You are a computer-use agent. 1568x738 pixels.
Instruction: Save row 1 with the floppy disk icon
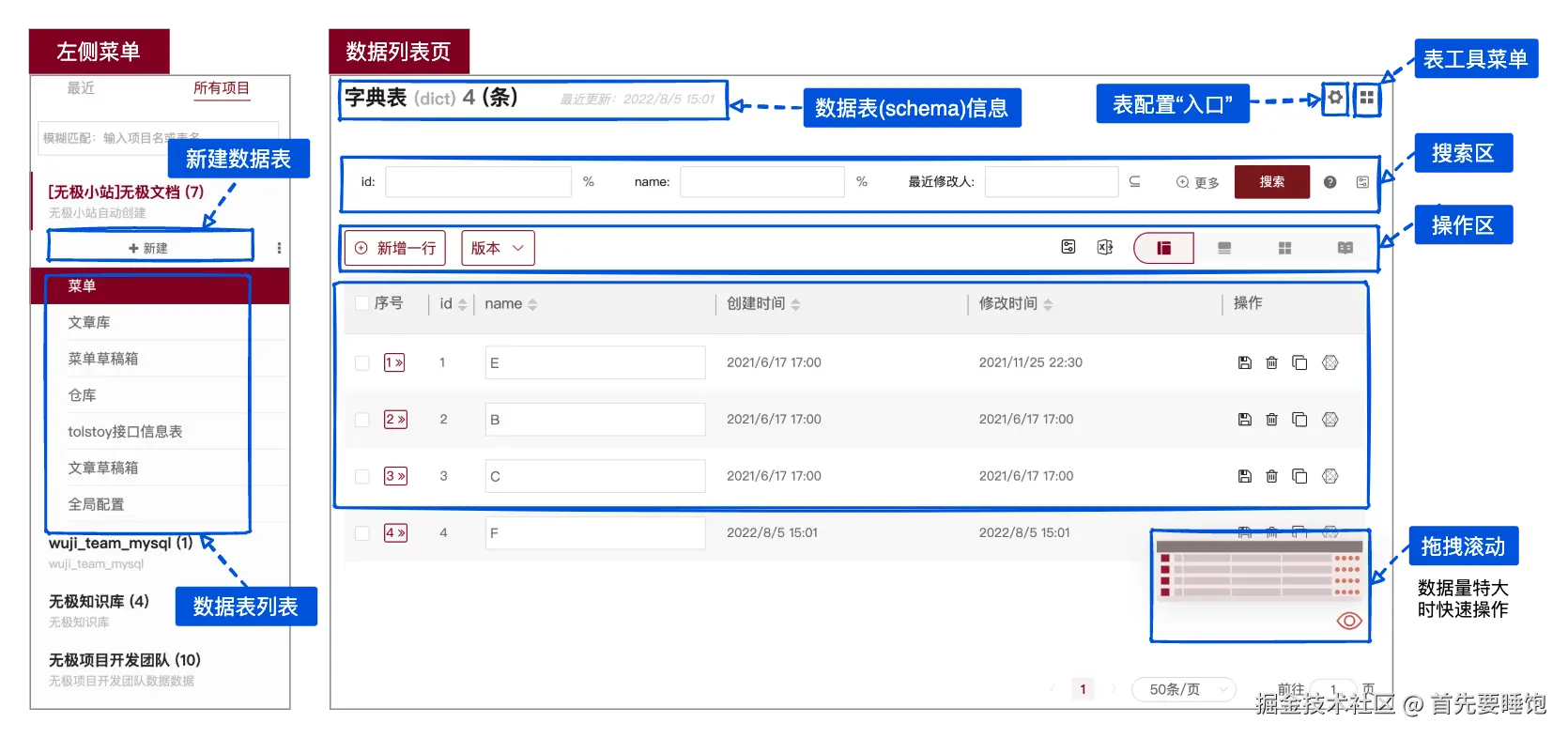click(1244, 362)
